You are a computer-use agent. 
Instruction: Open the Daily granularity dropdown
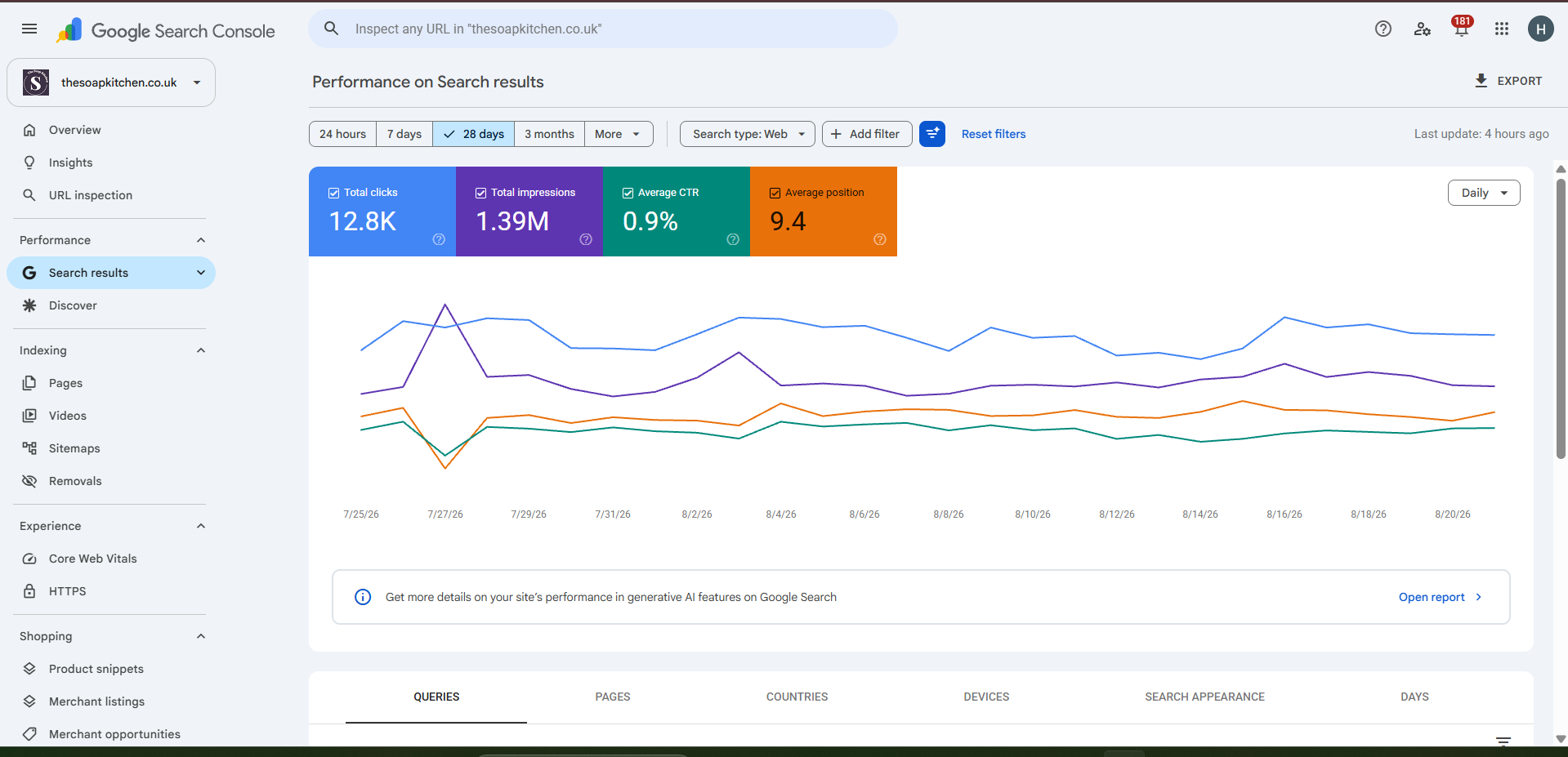coord(1484,193)
